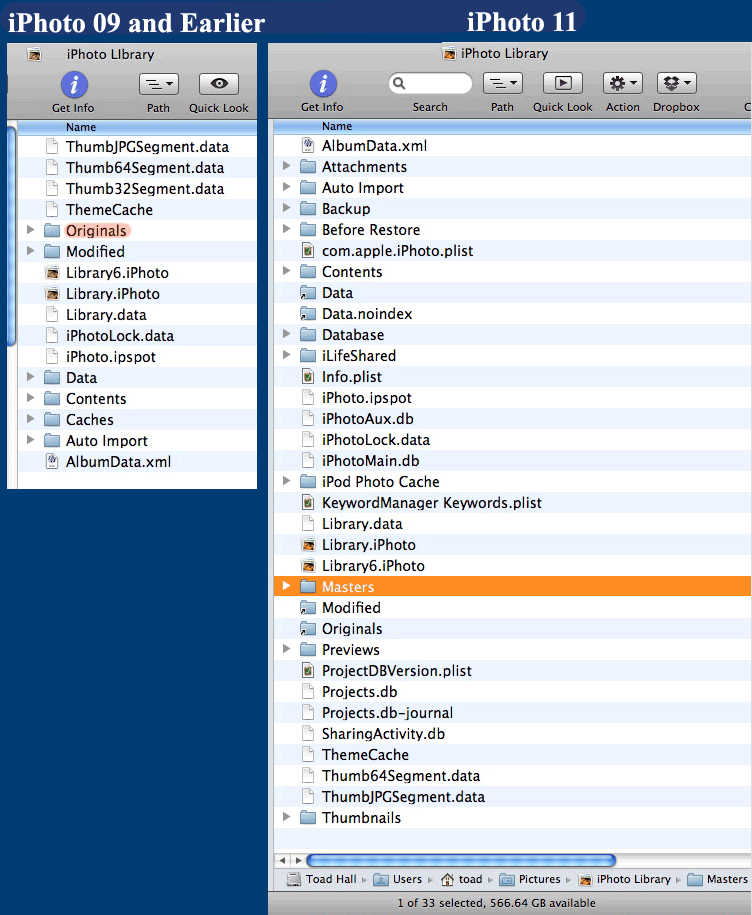752x915 pixels.
Task: Select the Data.noindex alias folder icon
Action: click(308, 313)
